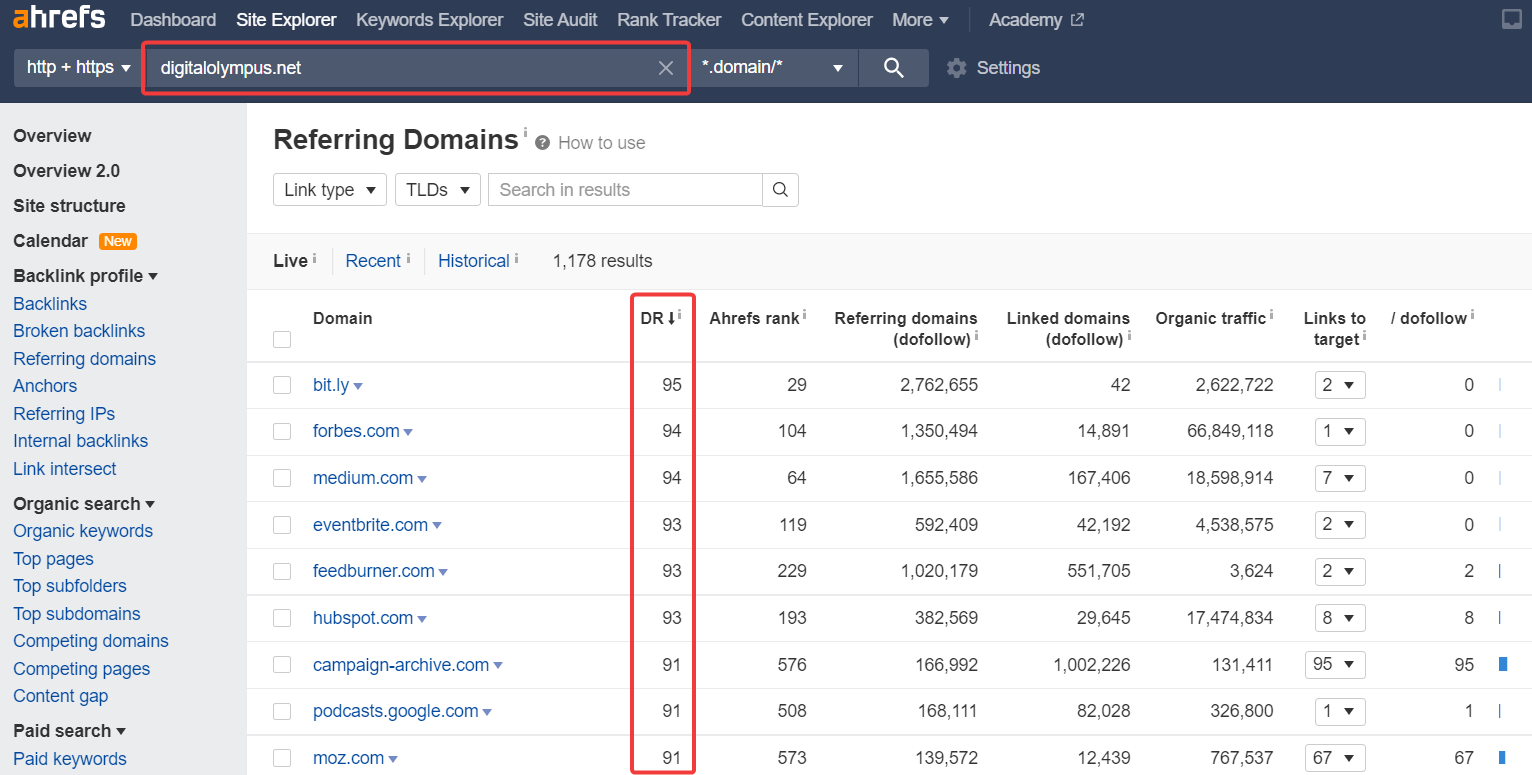Select the forbes.com row checkbox
Image resolution: width=1532 pixels, height=775 pixels.
[282, 432]
